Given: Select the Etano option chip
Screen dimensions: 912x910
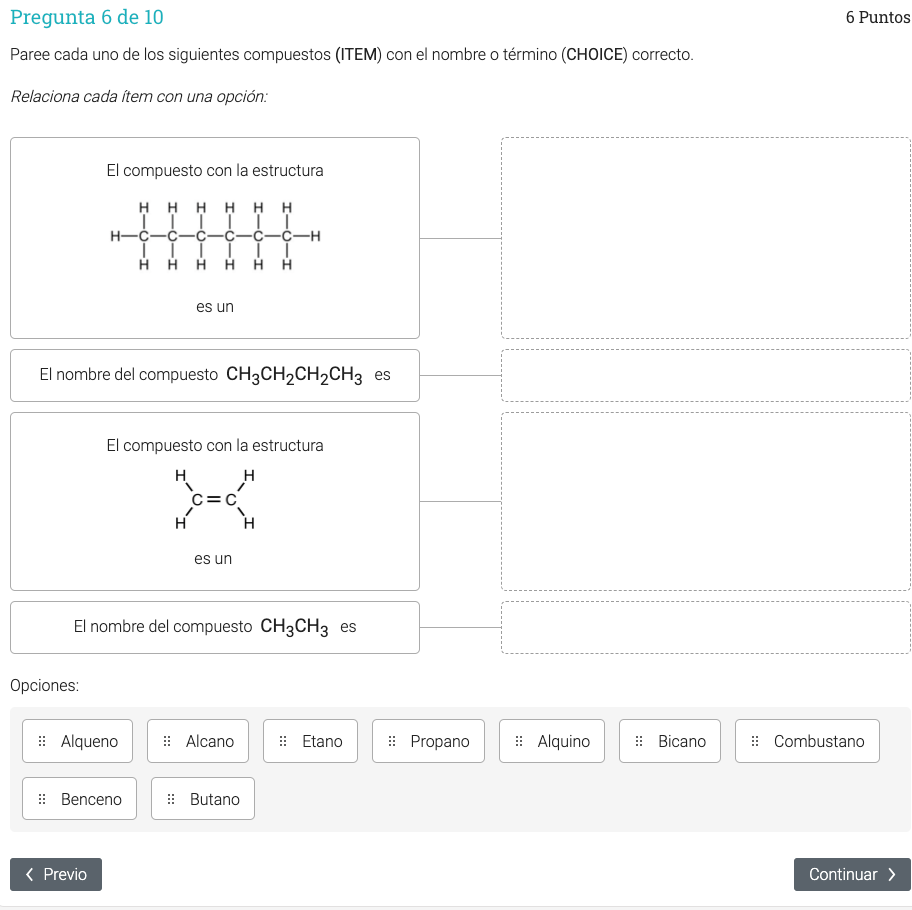Looking at the screenshot, I should [x=310, y=741].
